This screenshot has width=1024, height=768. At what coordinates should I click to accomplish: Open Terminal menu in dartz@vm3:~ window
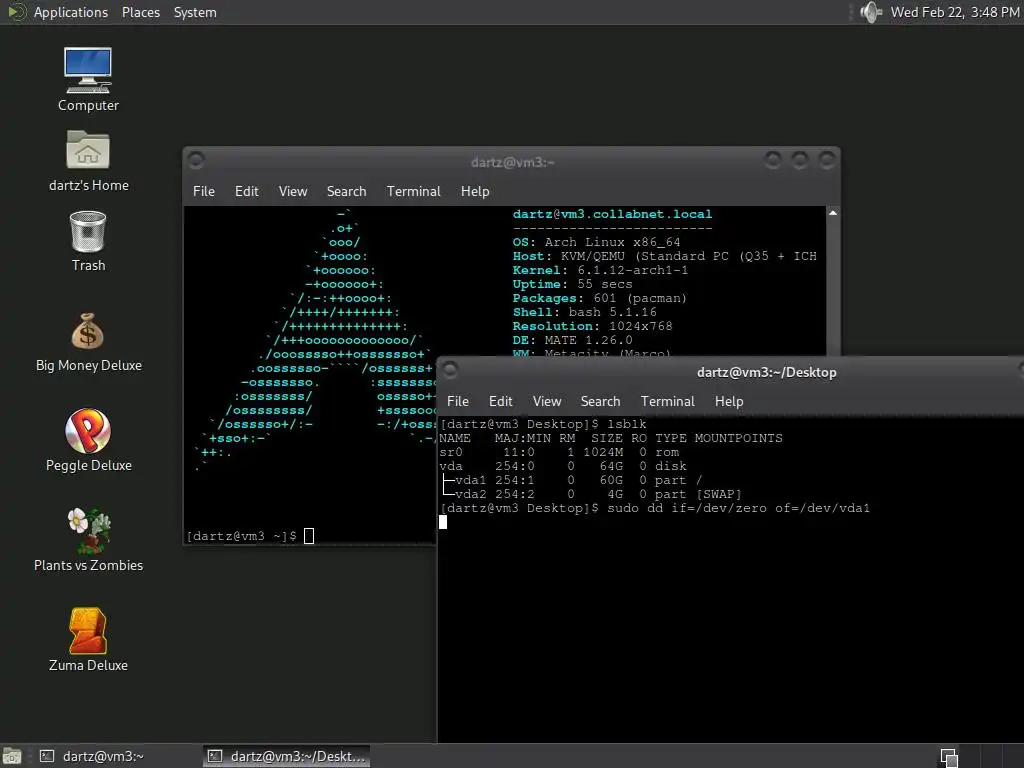click(413, 191)
